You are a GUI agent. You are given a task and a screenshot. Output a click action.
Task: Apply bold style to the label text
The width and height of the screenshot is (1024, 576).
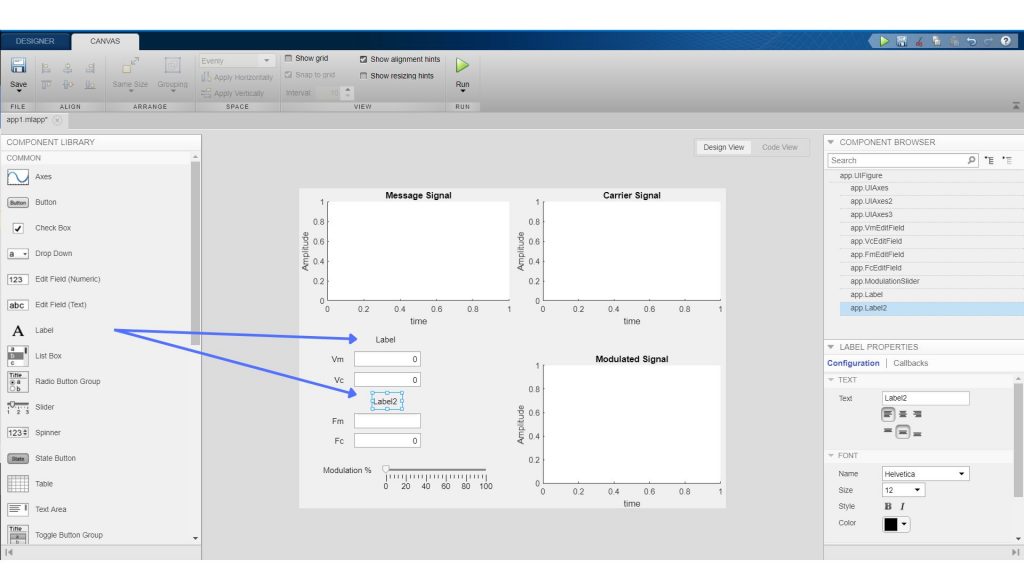pos(889,506)
